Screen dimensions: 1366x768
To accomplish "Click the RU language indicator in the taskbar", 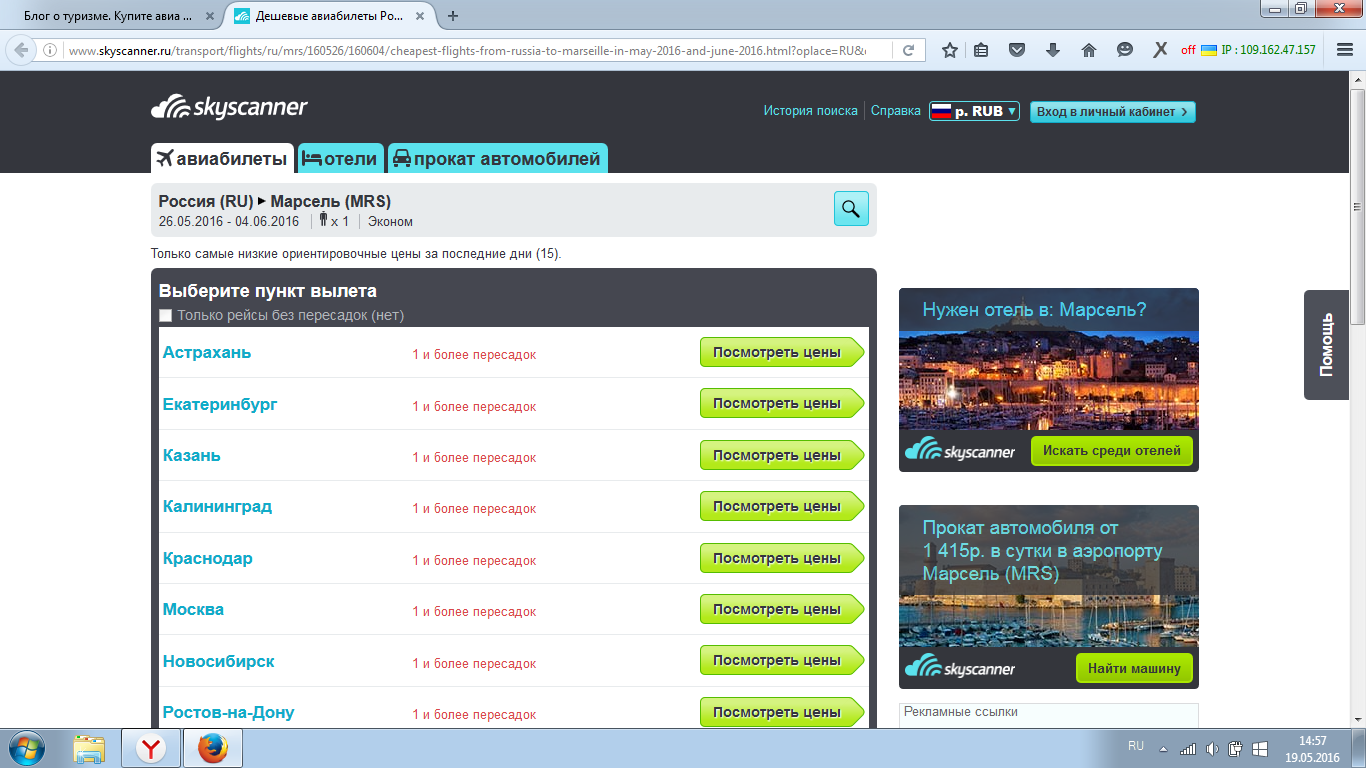I will [x=1136, y=746].
